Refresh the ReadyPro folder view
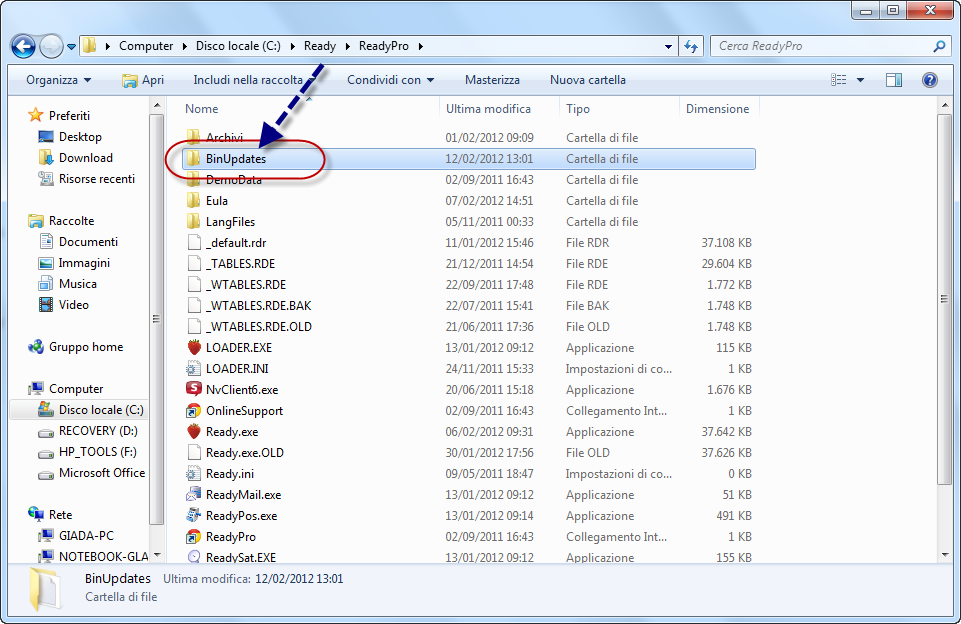The height and width of the screenshot is (624, 961). click(691, 46)
